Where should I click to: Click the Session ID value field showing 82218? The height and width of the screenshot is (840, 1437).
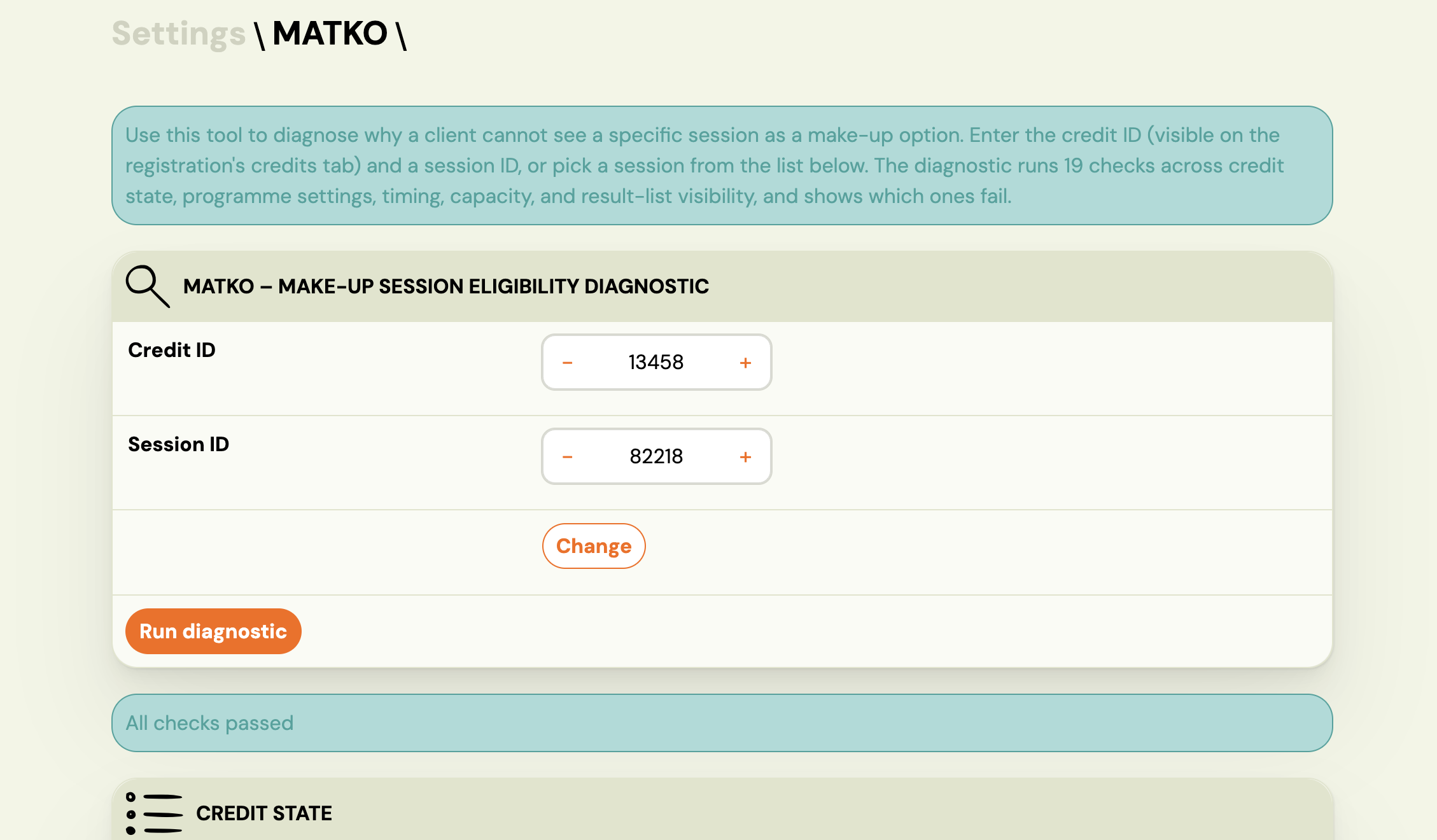(656, 456)
